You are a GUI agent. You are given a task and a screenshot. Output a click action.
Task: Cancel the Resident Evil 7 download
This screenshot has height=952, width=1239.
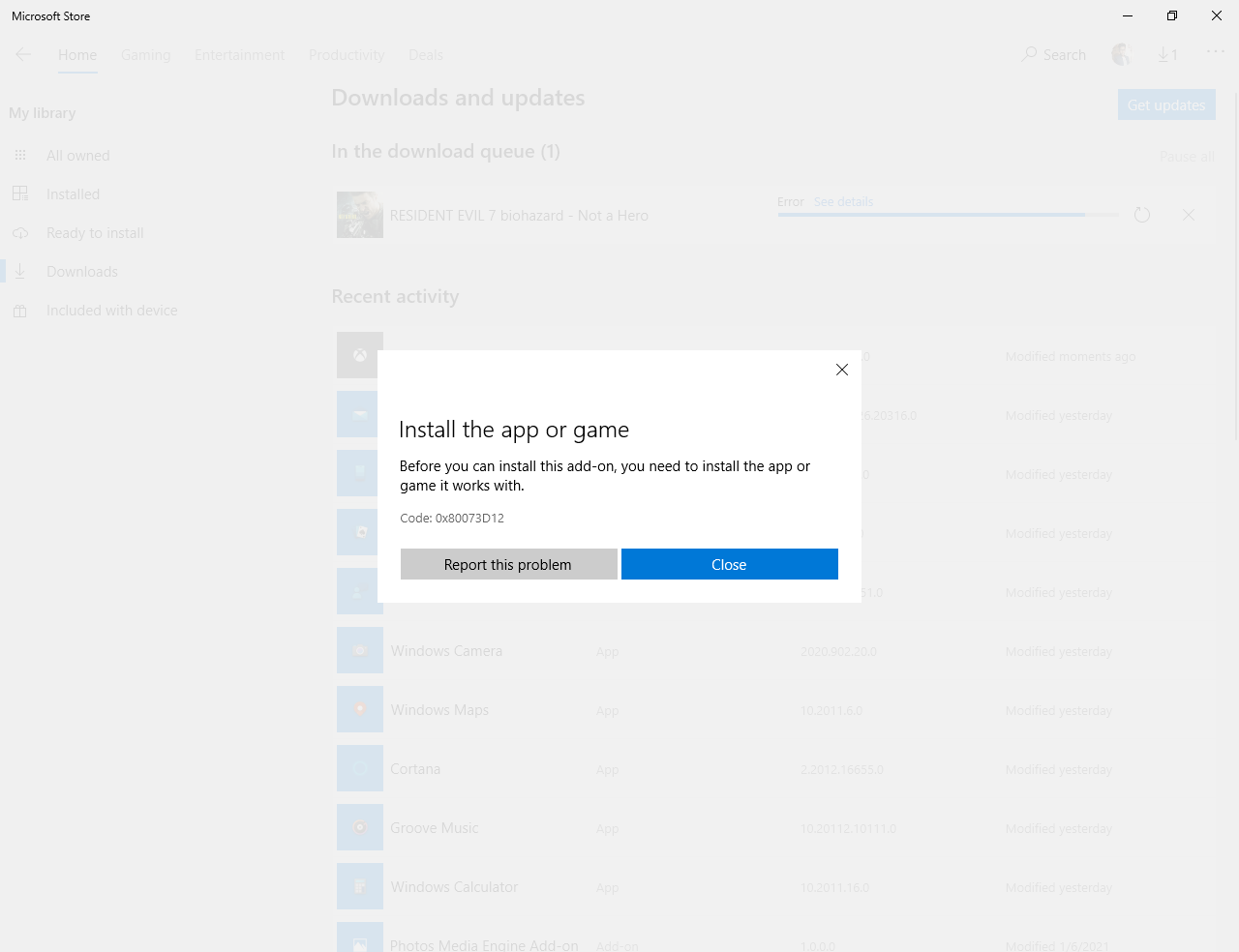pos(1188,215)
